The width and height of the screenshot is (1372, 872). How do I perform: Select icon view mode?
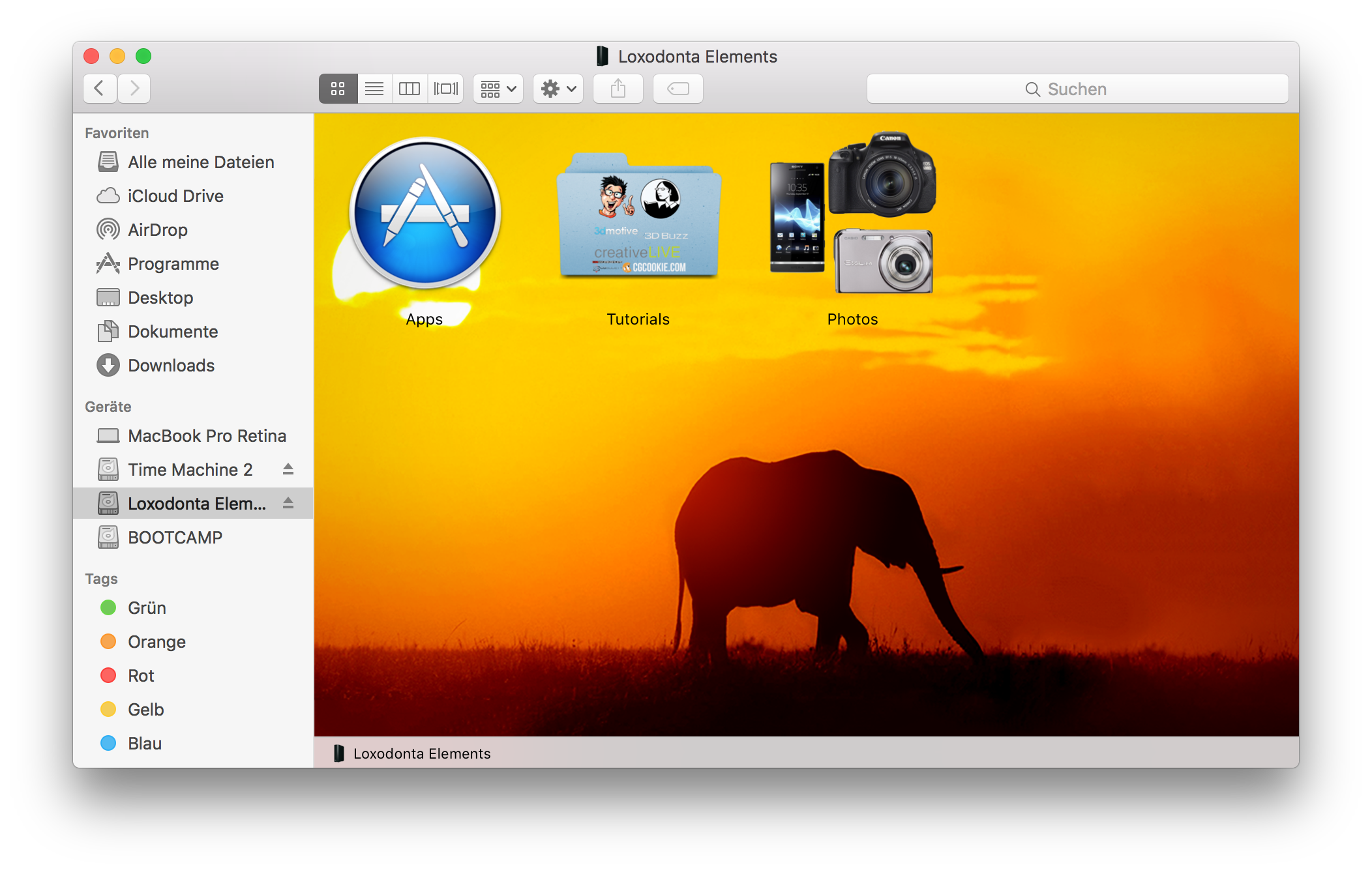click(x=338, y=89)
